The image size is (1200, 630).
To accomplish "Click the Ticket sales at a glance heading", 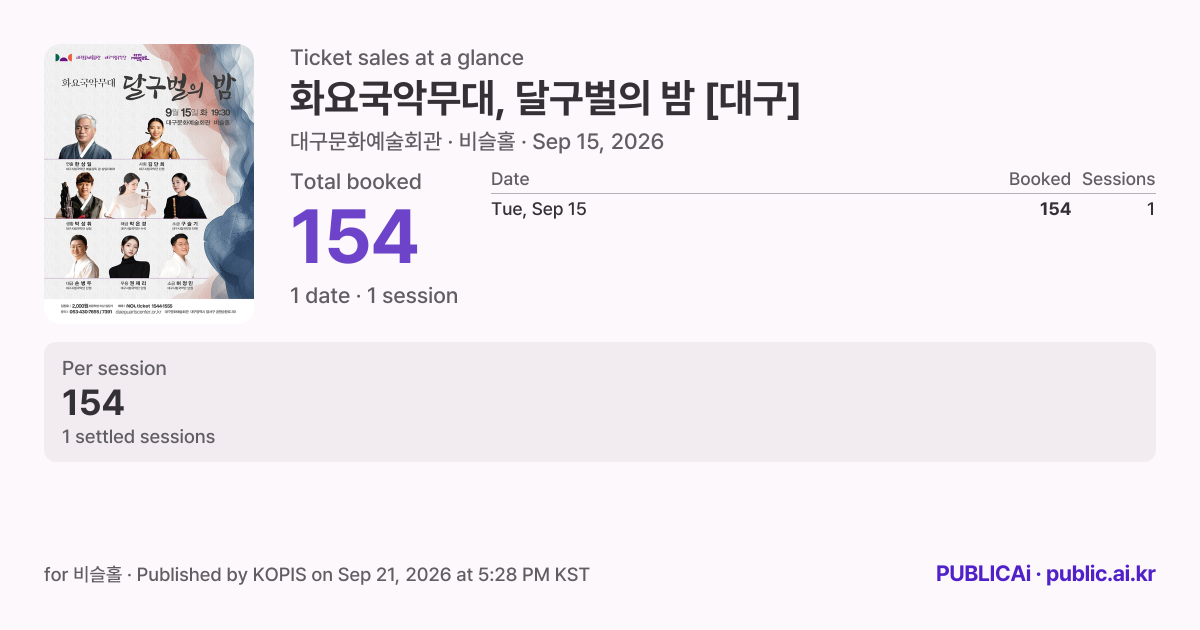I will tap(407, 58).
